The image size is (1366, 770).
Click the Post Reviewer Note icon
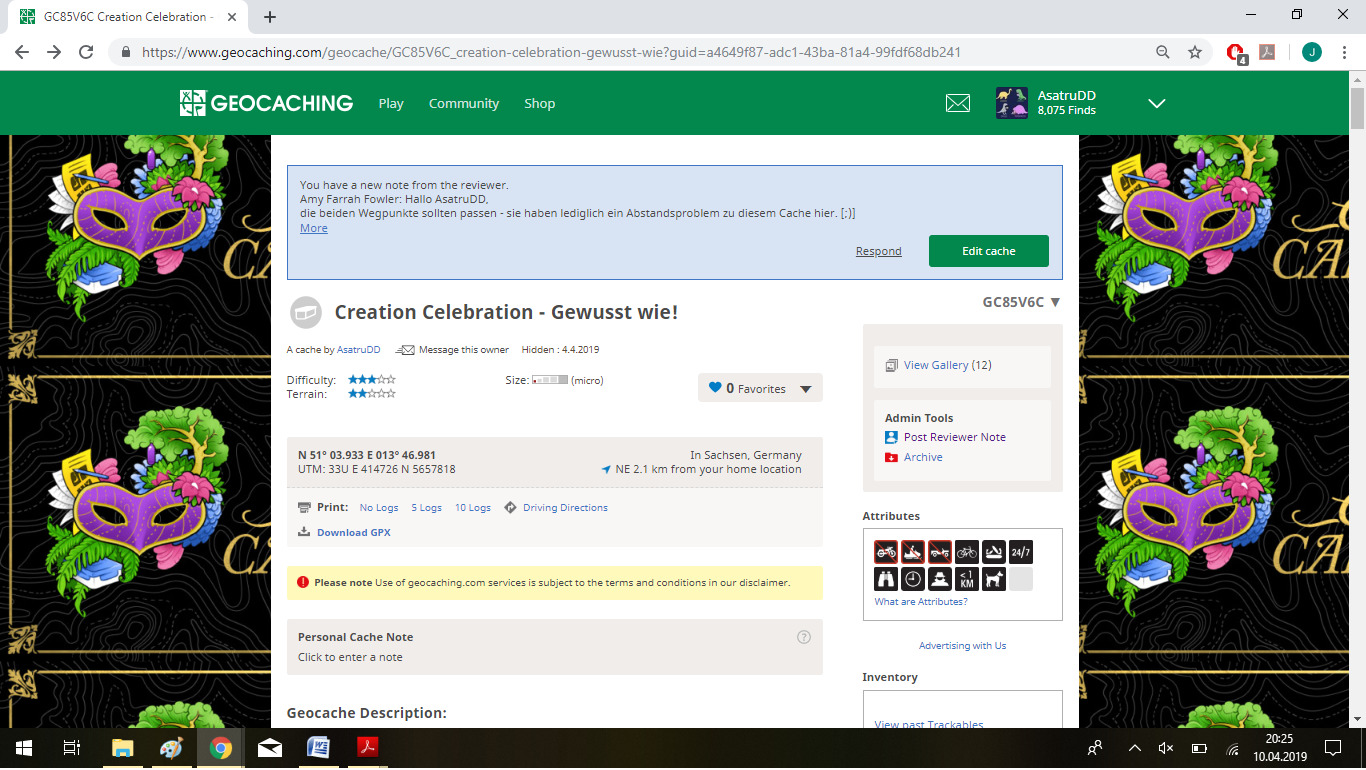point(891,437)
